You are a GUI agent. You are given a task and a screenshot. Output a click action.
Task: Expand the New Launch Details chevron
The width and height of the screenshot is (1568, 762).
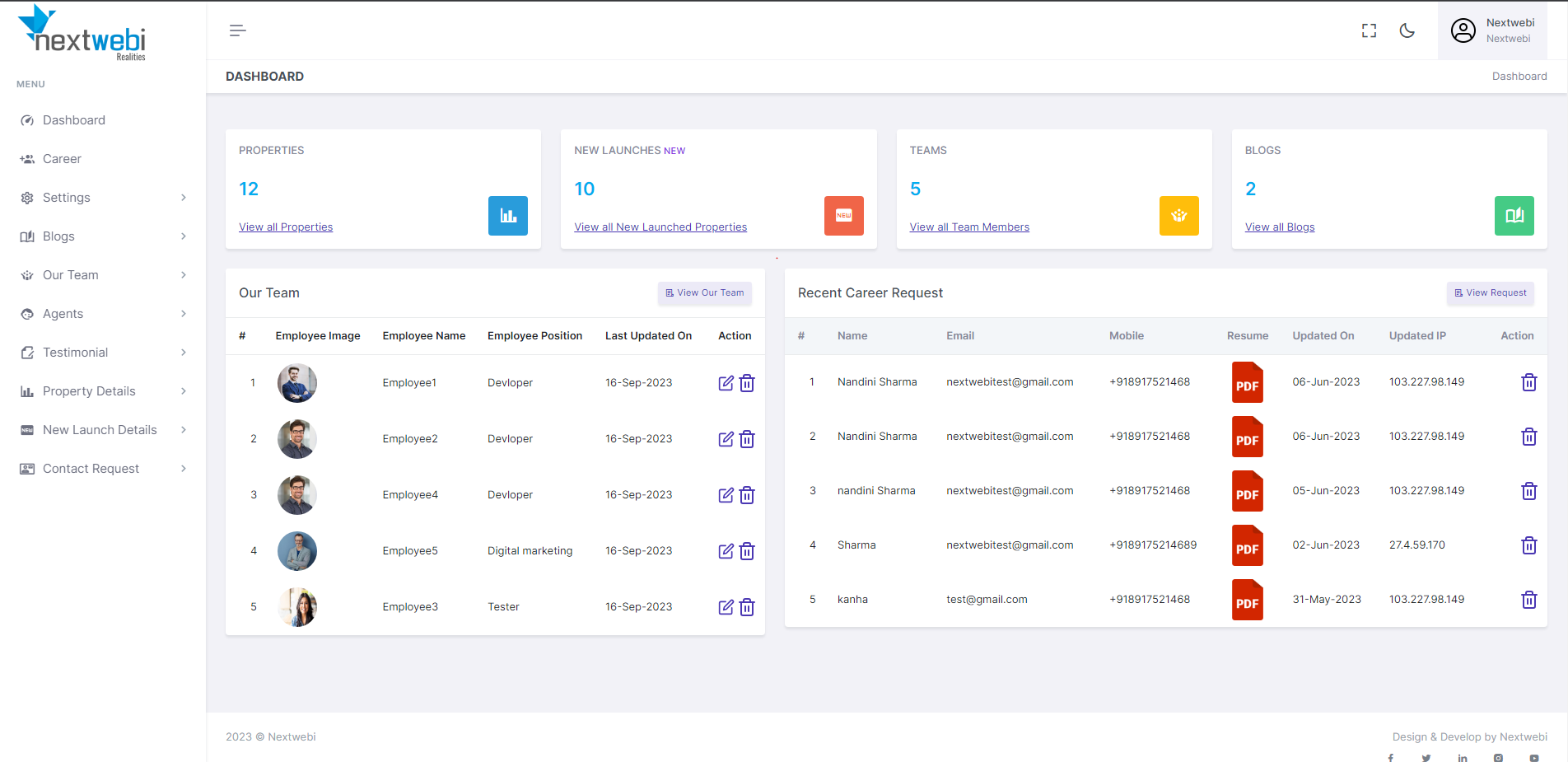coord(184,430)
